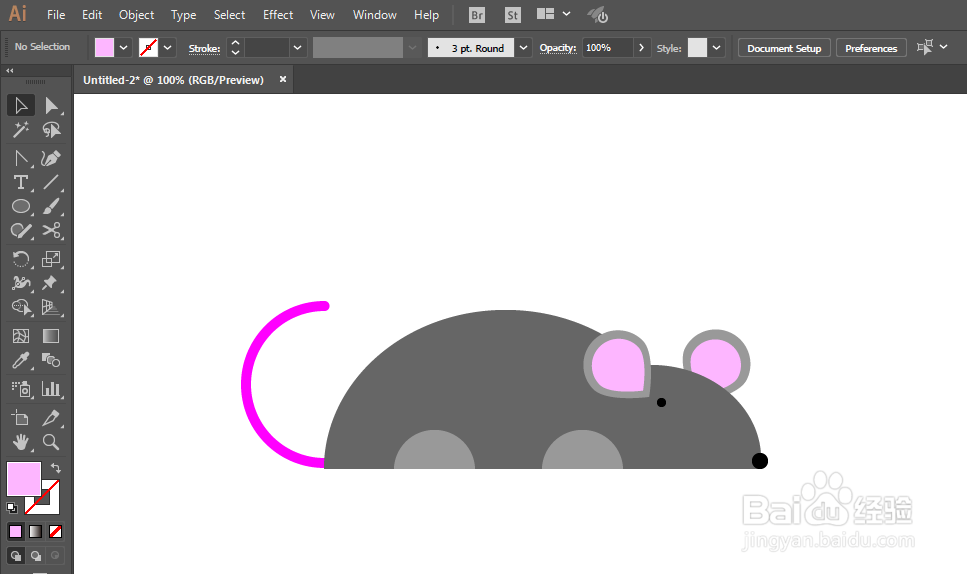
Task: Select the Symbol Sprayer tool
Action: click(21, 389)
